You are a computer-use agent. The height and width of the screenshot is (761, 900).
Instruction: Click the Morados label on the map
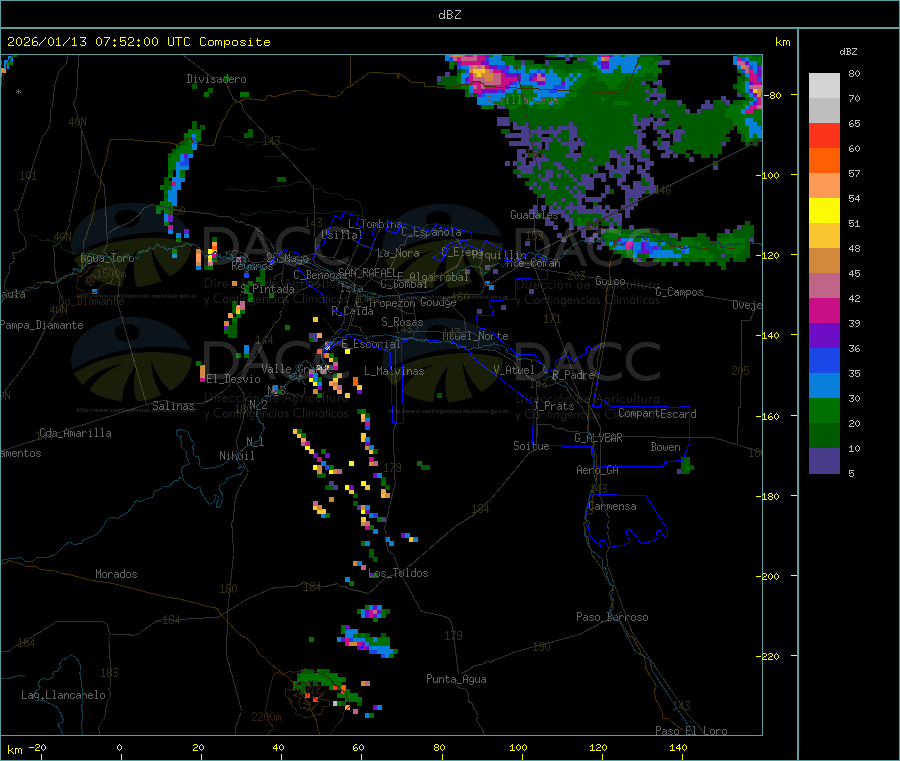pos(116,574)
